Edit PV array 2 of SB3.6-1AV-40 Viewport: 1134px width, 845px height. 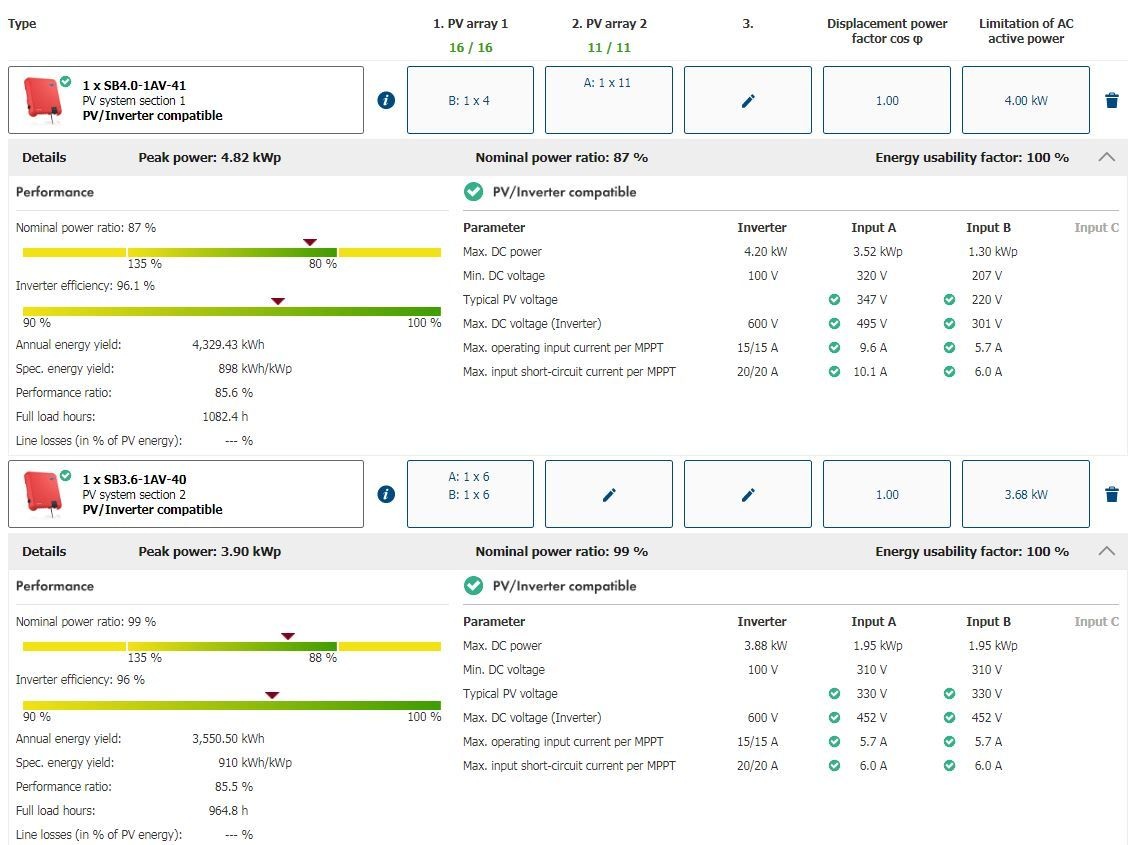pyautogui.click(x=608, y=494)
